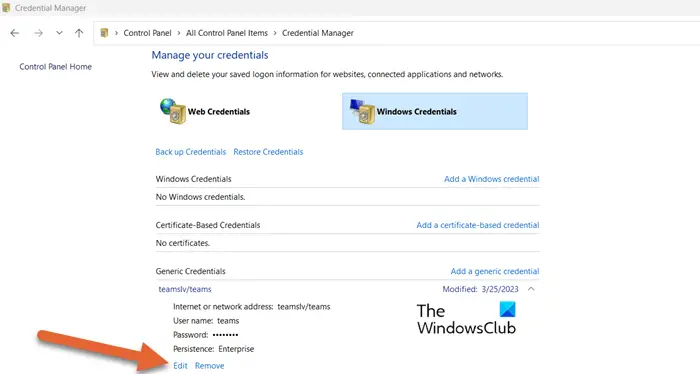This screenshot has width=700, height=374.
Task: Expand chevron after Control Panel breadcrumb
Action: pos(179,33)
